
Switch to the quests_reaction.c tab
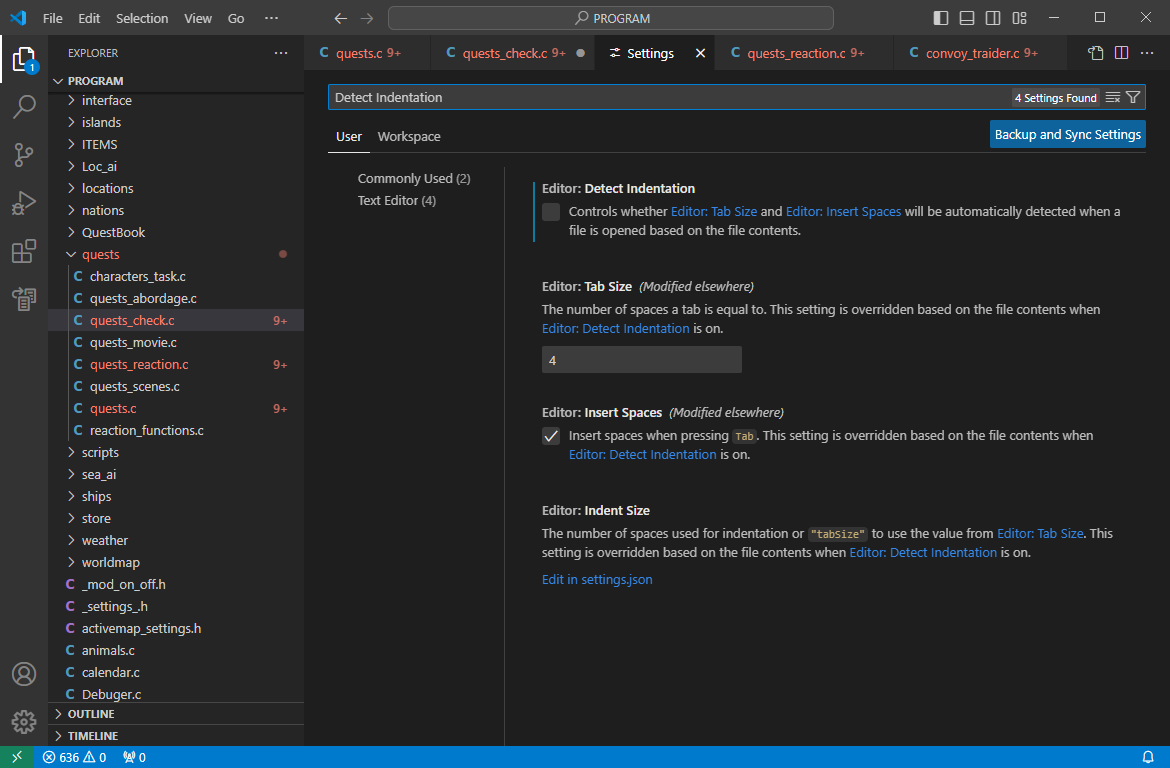(x=795, y=53)
